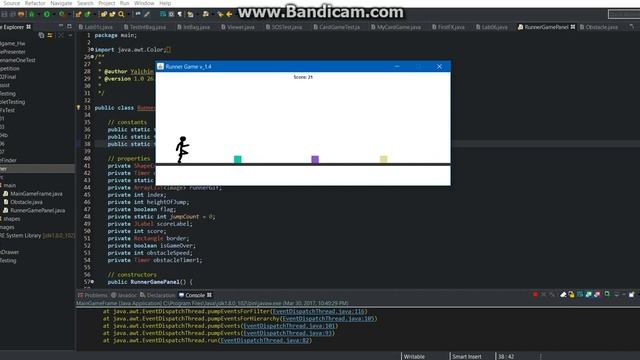This screenshot has height=360, width=640.
Task: Switch to IntBag.java editor tab
Action: [194, 27]
